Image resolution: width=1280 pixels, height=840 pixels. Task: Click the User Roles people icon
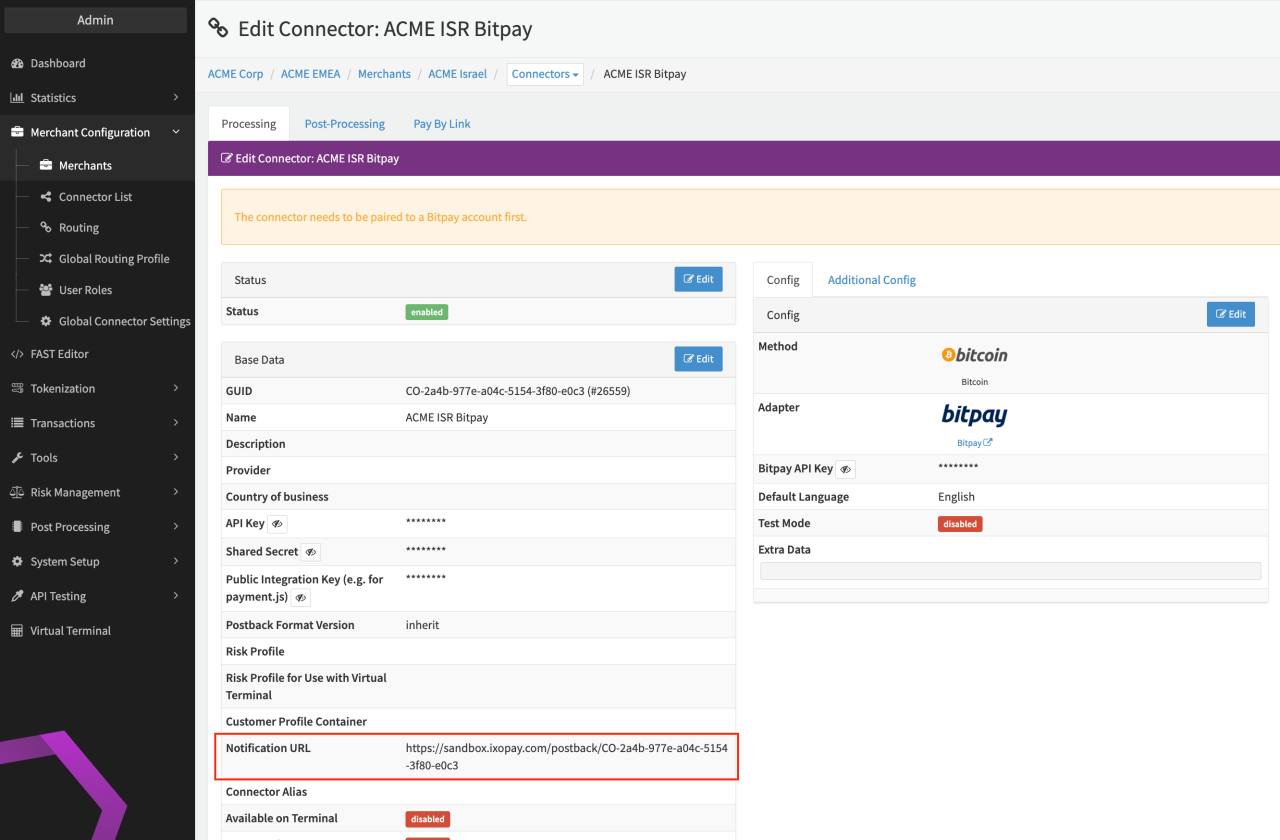pos(46,290)
